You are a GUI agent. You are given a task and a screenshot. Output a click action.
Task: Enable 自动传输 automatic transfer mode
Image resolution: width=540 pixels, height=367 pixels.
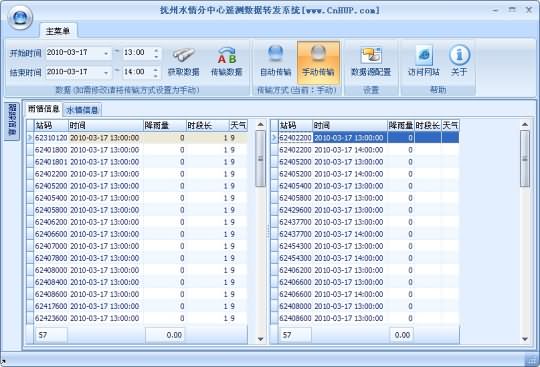[276, 62]
